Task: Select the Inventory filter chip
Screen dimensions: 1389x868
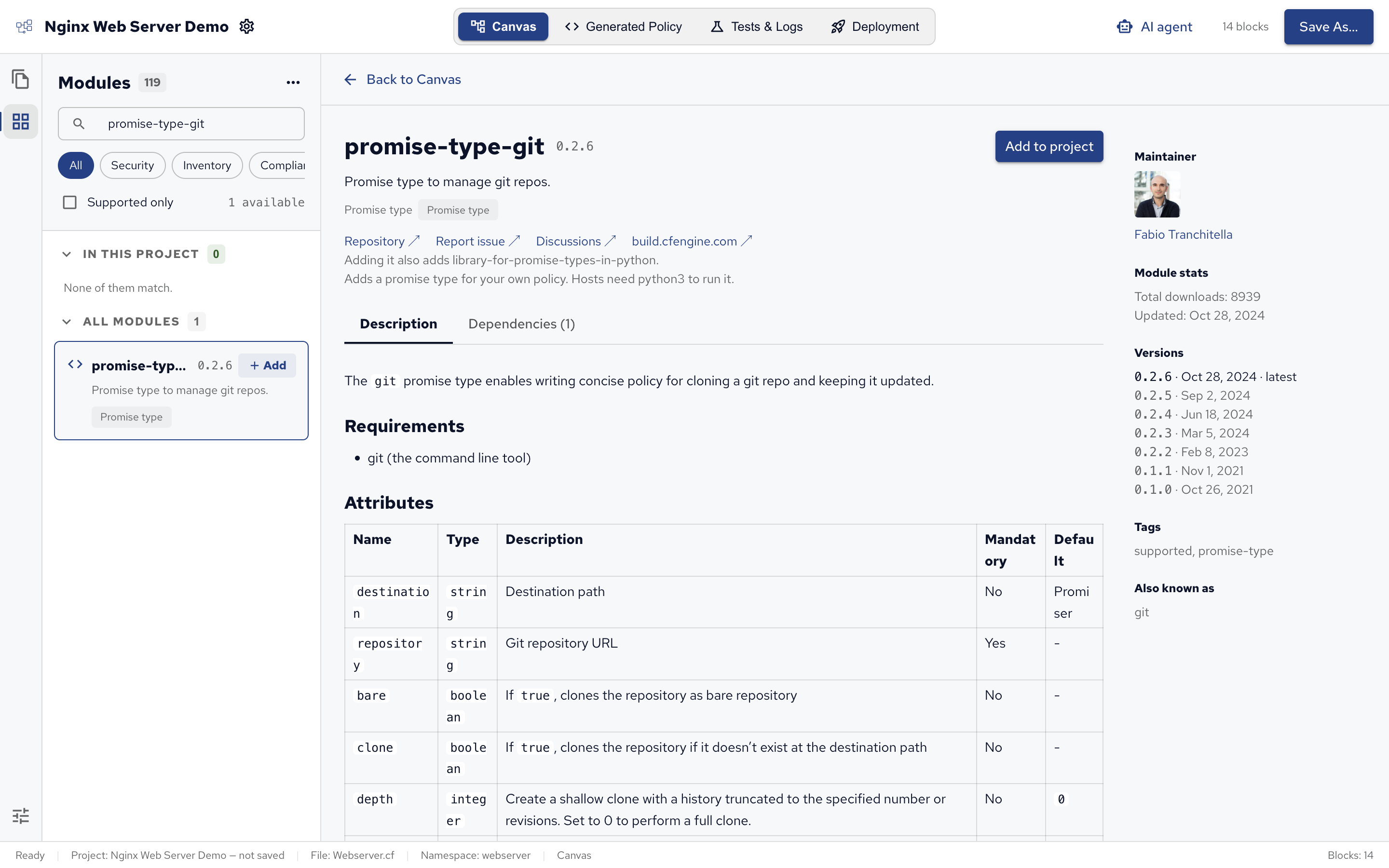Action: pos(207,165)
